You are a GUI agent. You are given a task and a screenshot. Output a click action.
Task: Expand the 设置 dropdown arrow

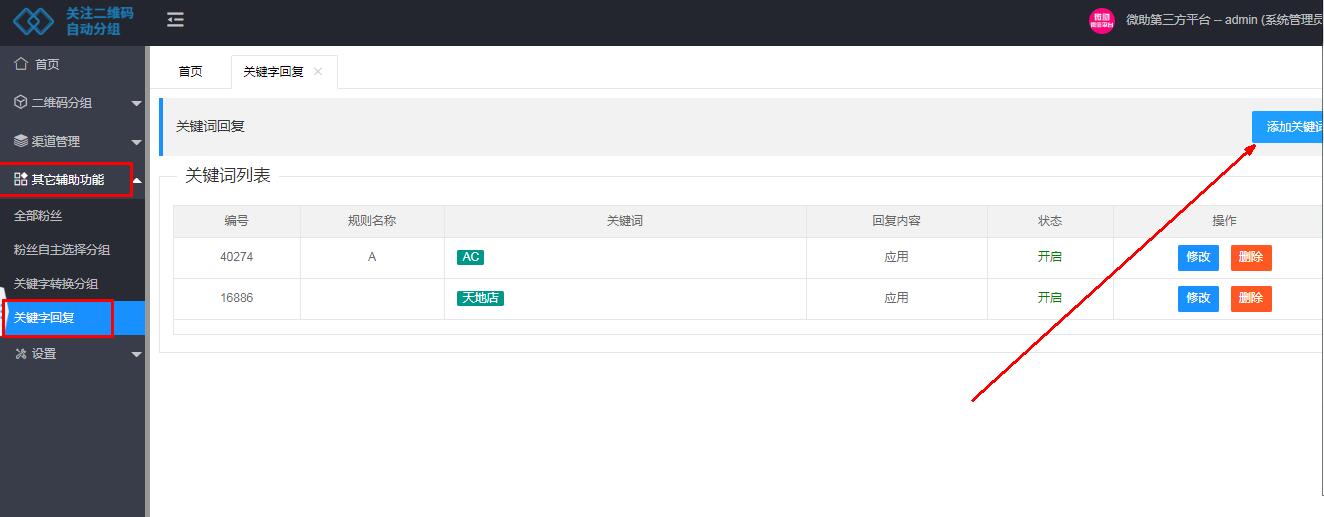[136, 354]
